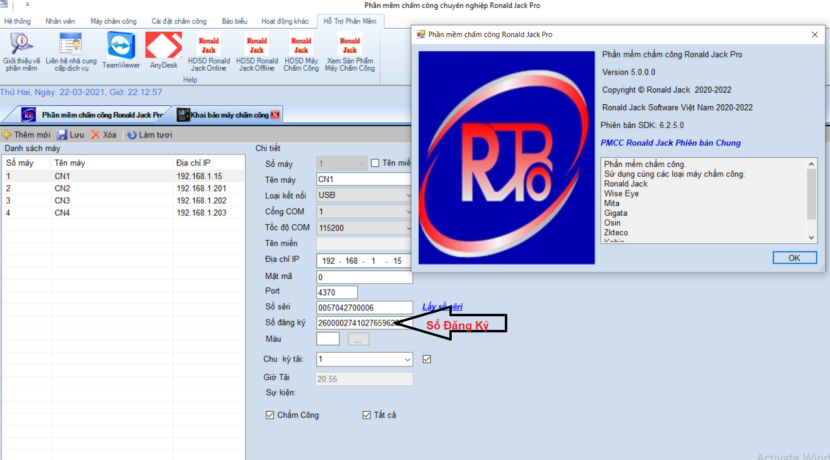830x460 pixels.
Task: Open the Loại kết nối USB dropdown
Action: click(x=365, y=195)
